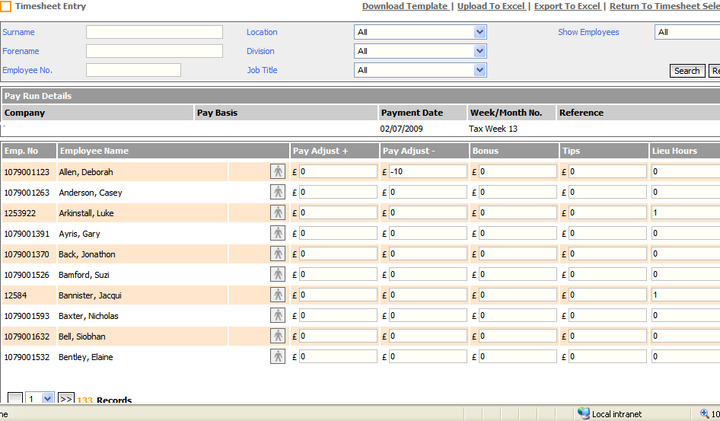
Task: Open employee icon beside Arkinstall, Luke
Action: 278,213
